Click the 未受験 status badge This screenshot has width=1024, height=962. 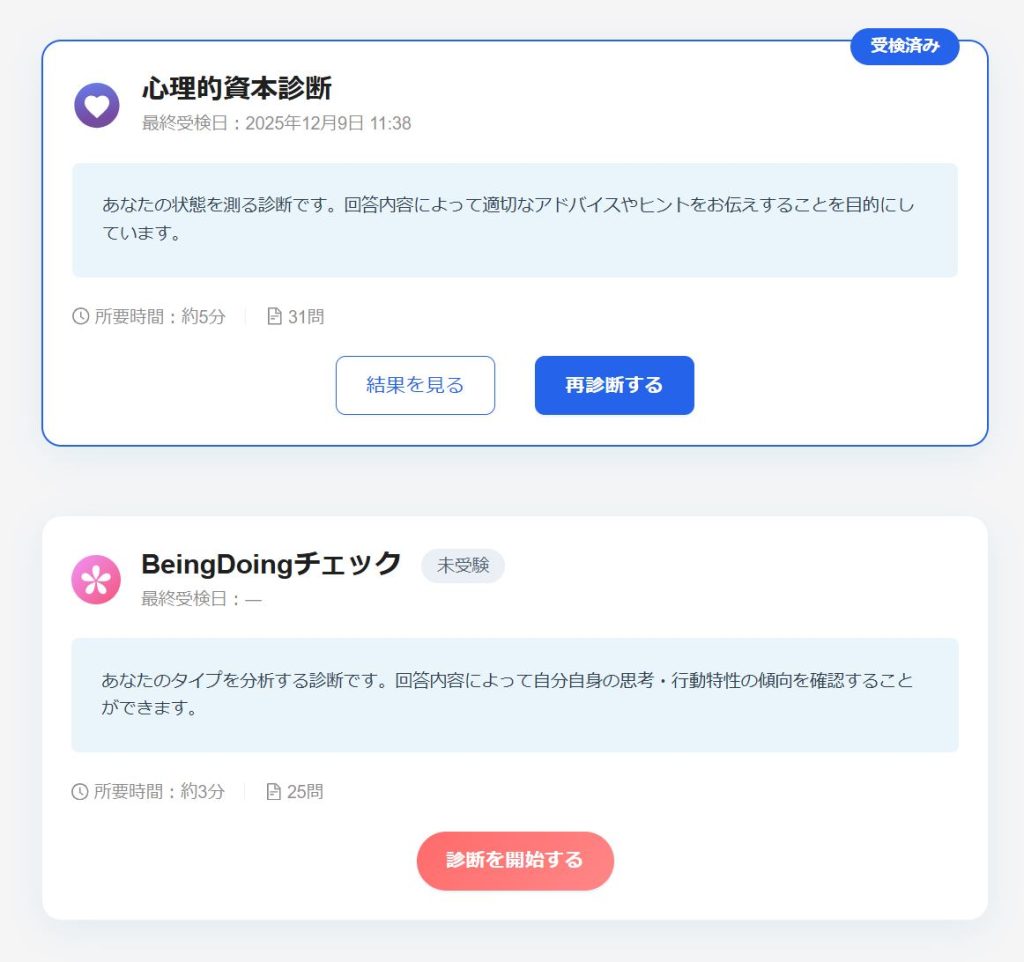[463, 565]
